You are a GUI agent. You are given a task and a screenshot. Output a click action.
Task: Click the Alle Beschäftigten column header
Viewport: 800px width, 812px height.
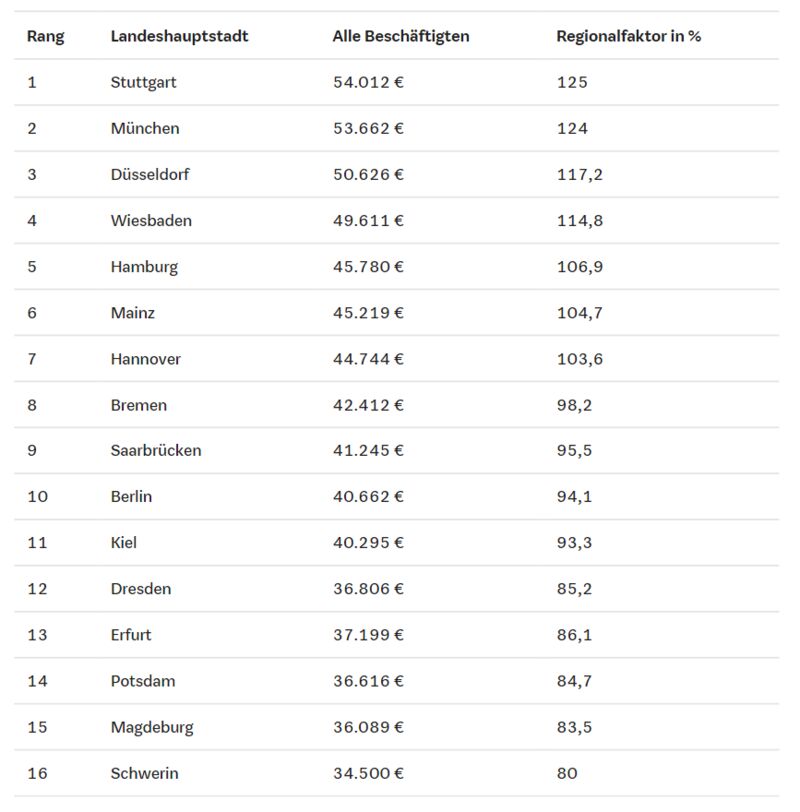click(x=401, y=36)
